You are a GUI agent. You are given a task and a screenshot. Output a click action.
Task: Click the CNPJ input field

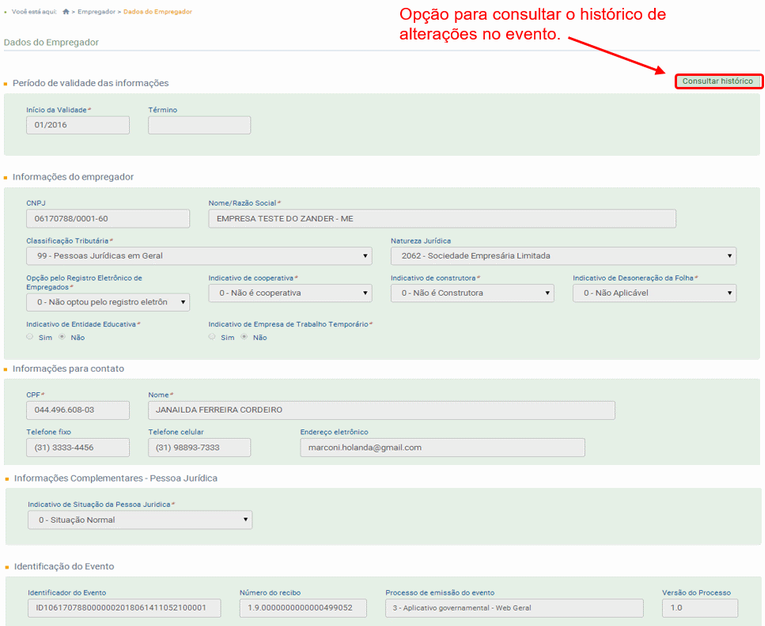(108, 219)
